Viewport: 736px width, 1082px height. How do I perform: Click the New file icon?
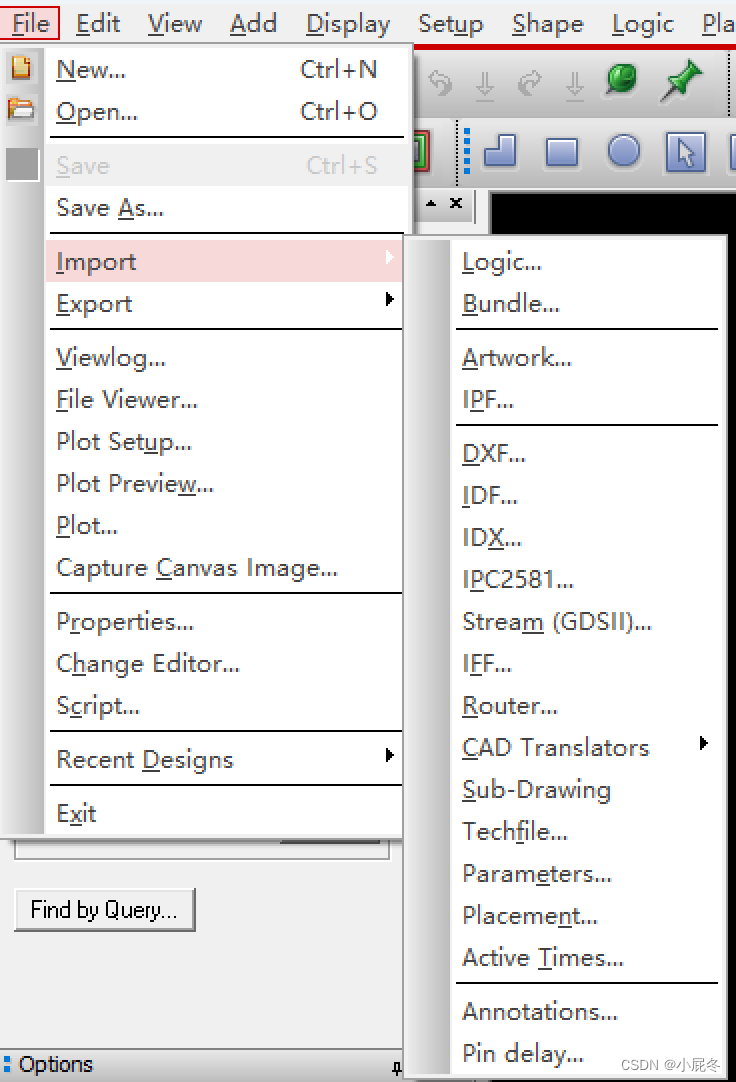coord(21,68)
